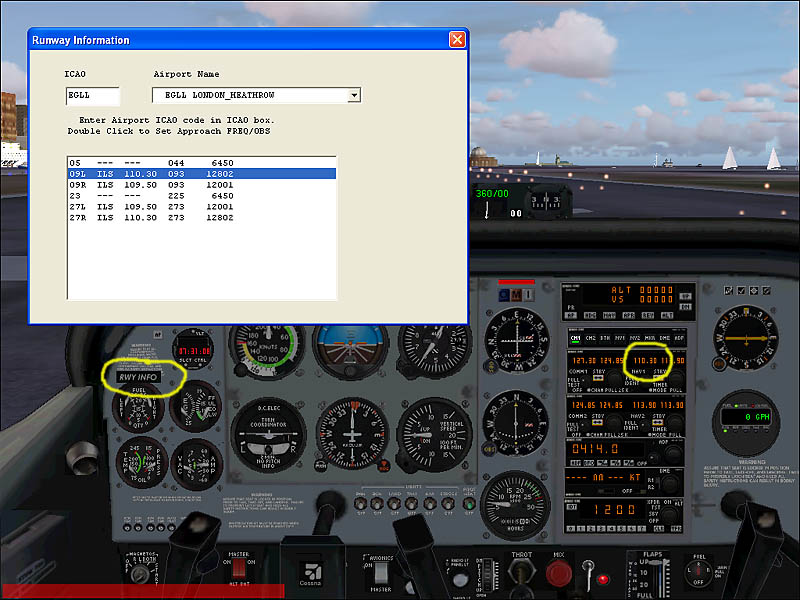Close the Runway Information dialog

click(457, 39)
